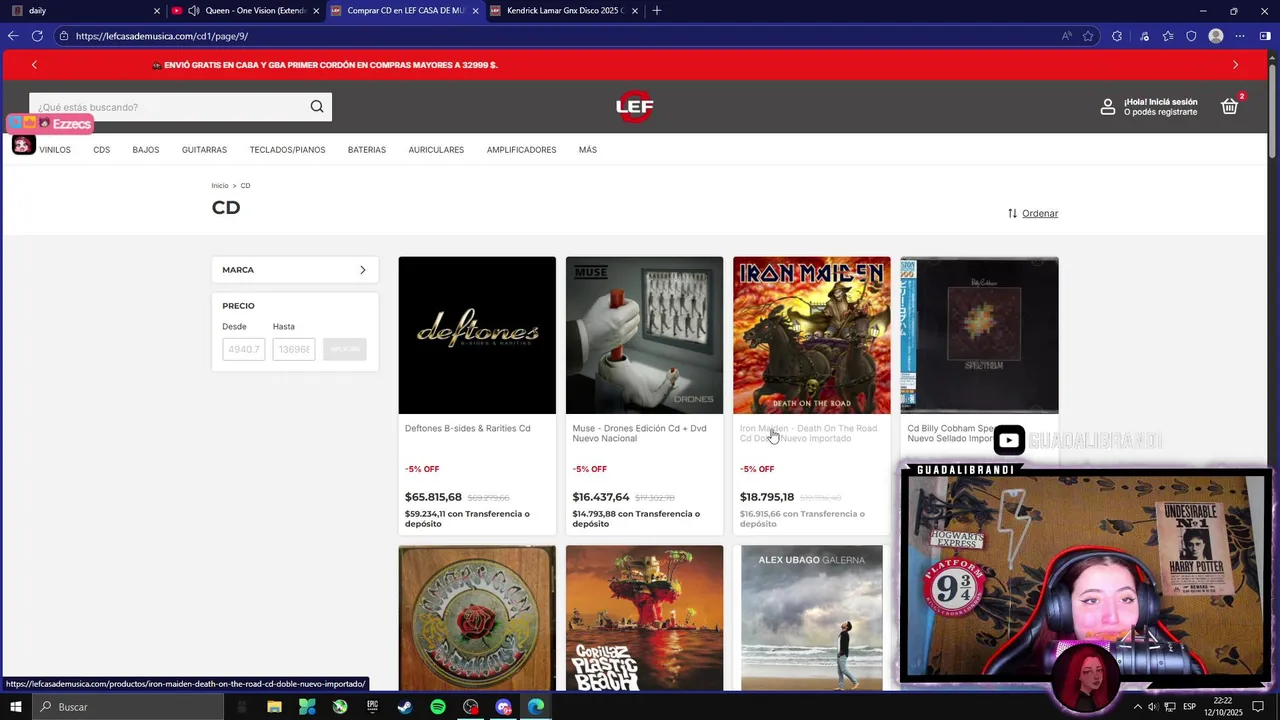Open Browser essentials shield icon
Image resolution: width=1280 pixels, height=720 pixels.
click(x=1191, y=36)
